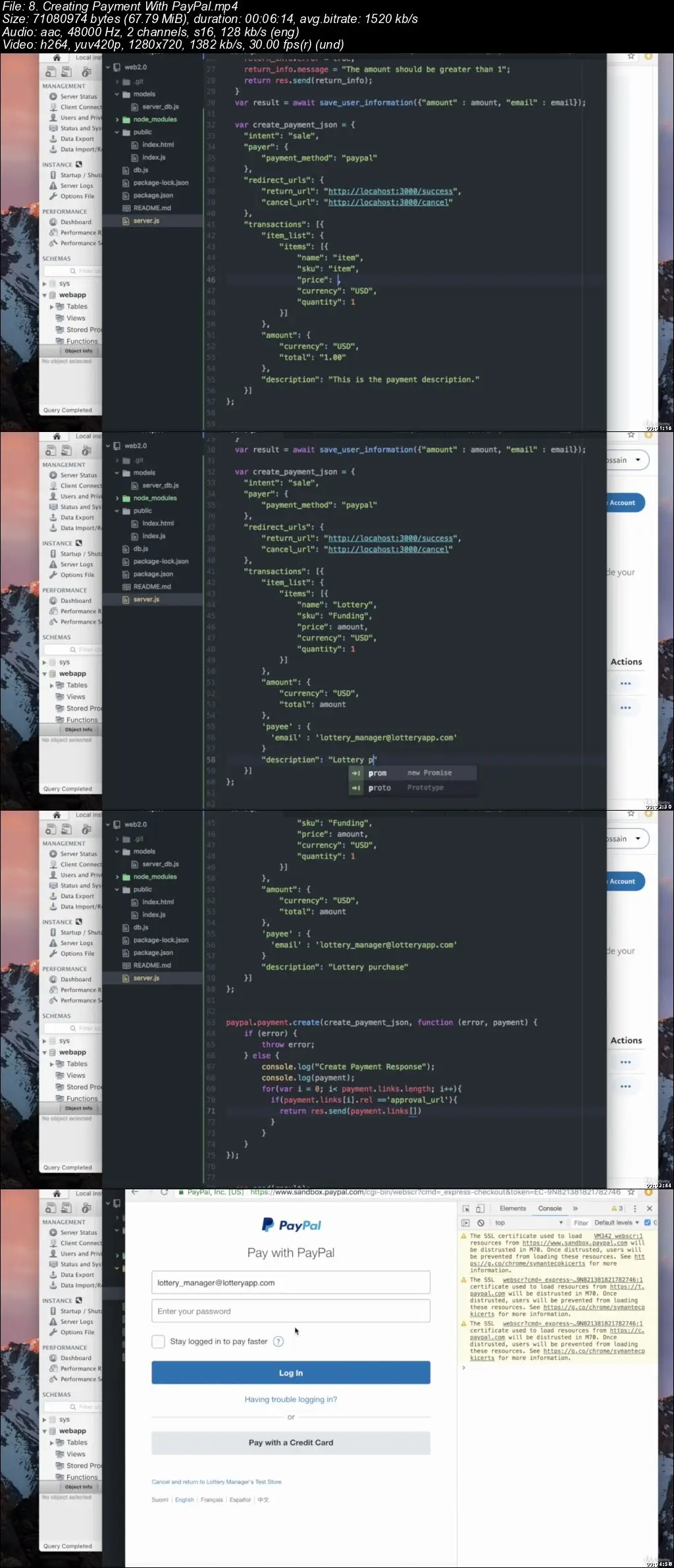Open the Default levels dropdown in DevTools
Image resolution: width=674 pixels, height=1568 pixels.
pos(617,1223)
